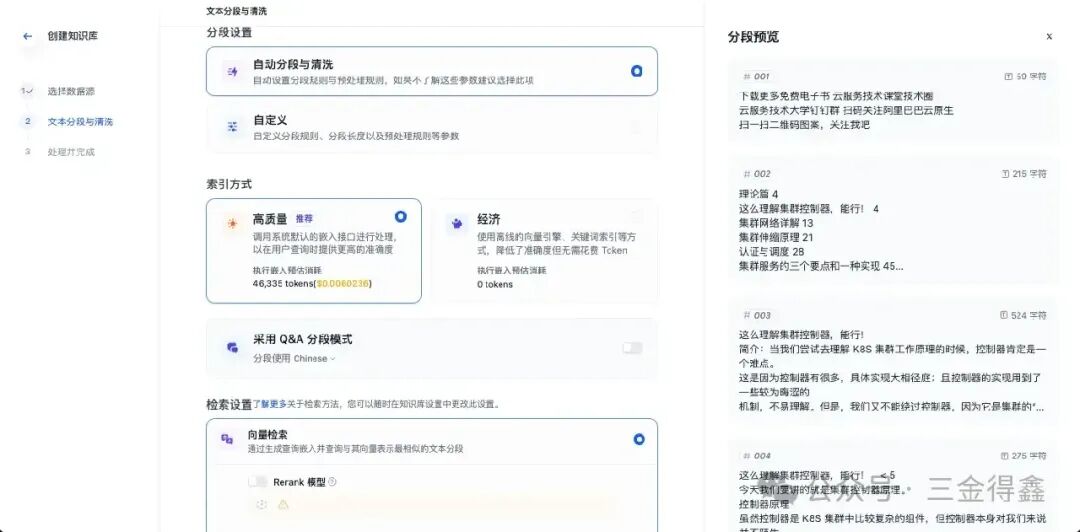The height and width of the screenshot is (532, 1080).
Task: Go back using the arrow beside 创建知识库
Action: click(28, 36)
